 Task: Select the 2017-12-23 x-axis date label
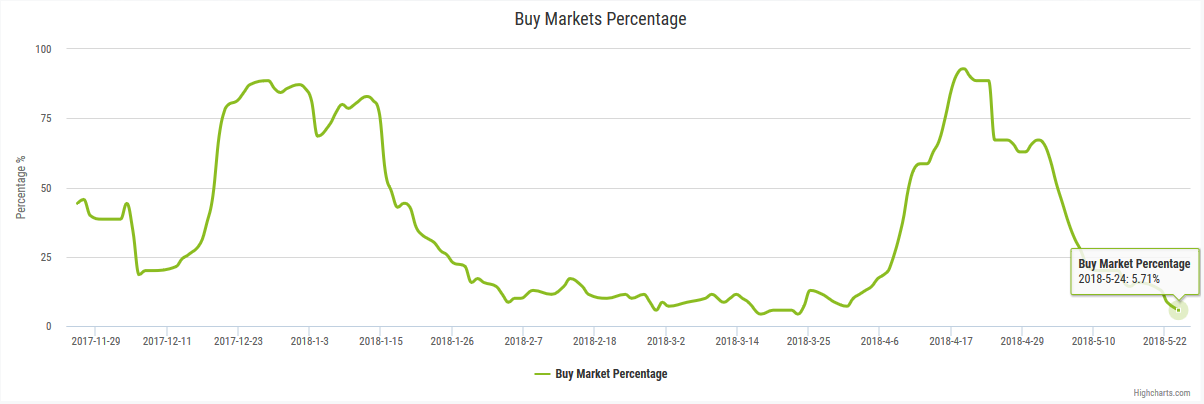tap(238, 341)
